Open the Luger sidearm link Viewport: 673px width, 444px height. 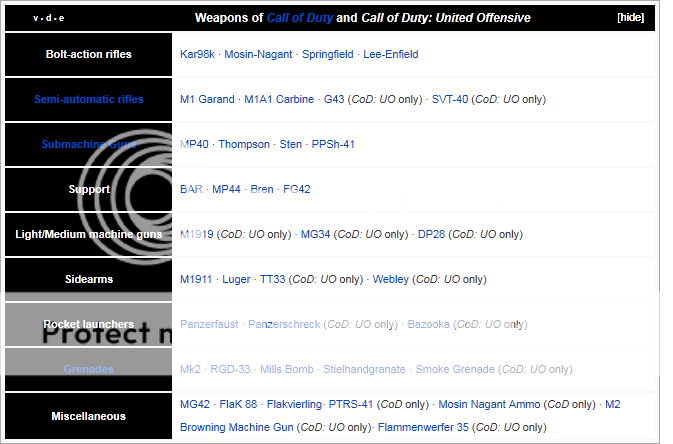(x=236, y=279)
